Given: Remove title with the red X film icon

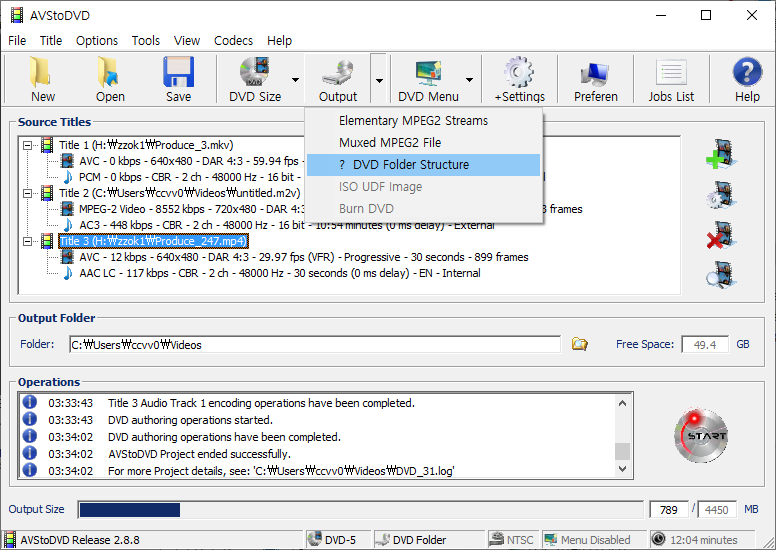Looking at the screenshot, I should tap(722, 235).
